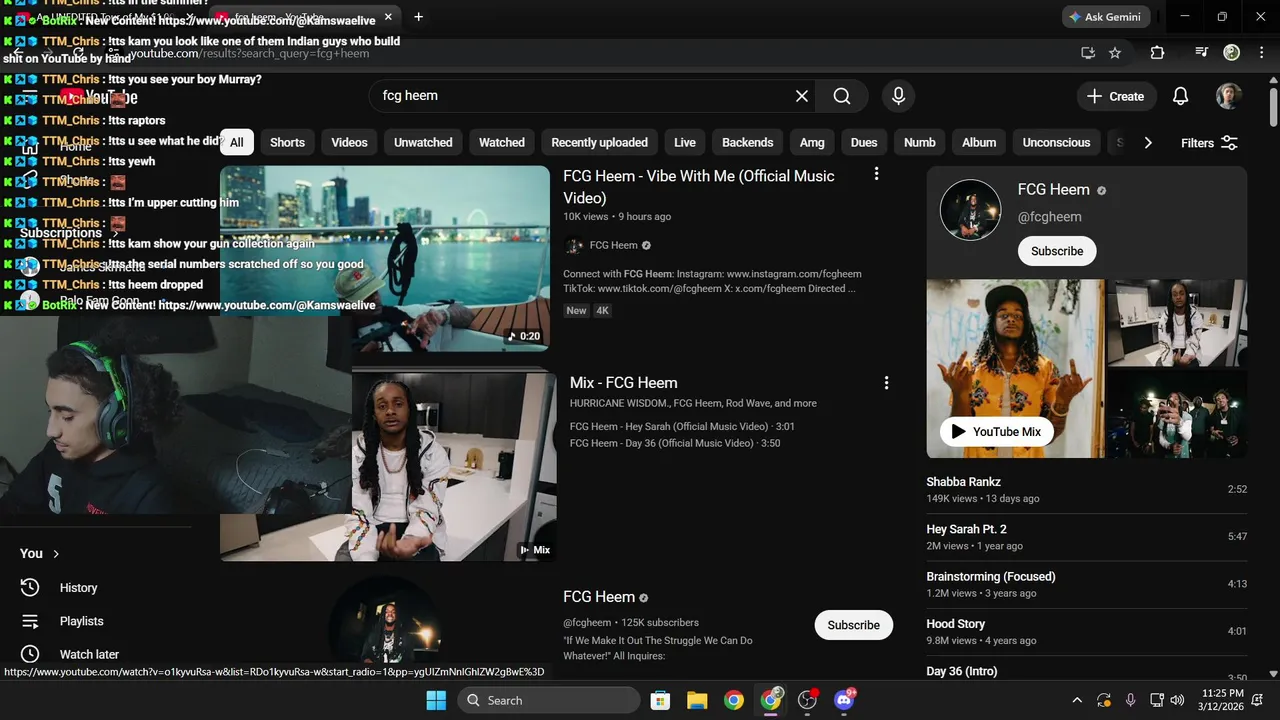Close the fcg heem YouTube tab
This screenshot has height=720, width=1280.
(386, 17)
